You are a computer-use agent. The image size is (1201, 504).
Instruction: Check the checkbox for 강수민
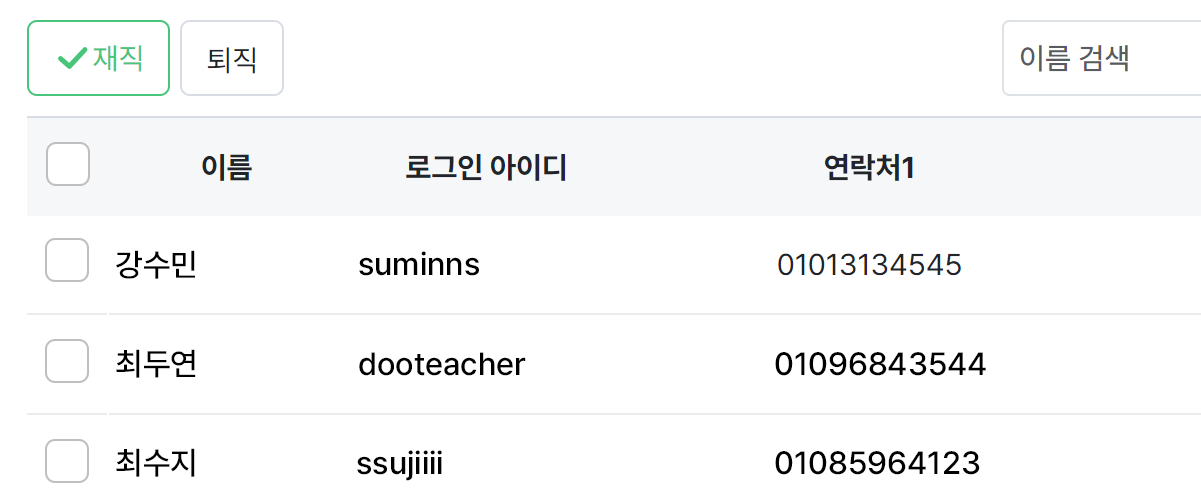68,264
